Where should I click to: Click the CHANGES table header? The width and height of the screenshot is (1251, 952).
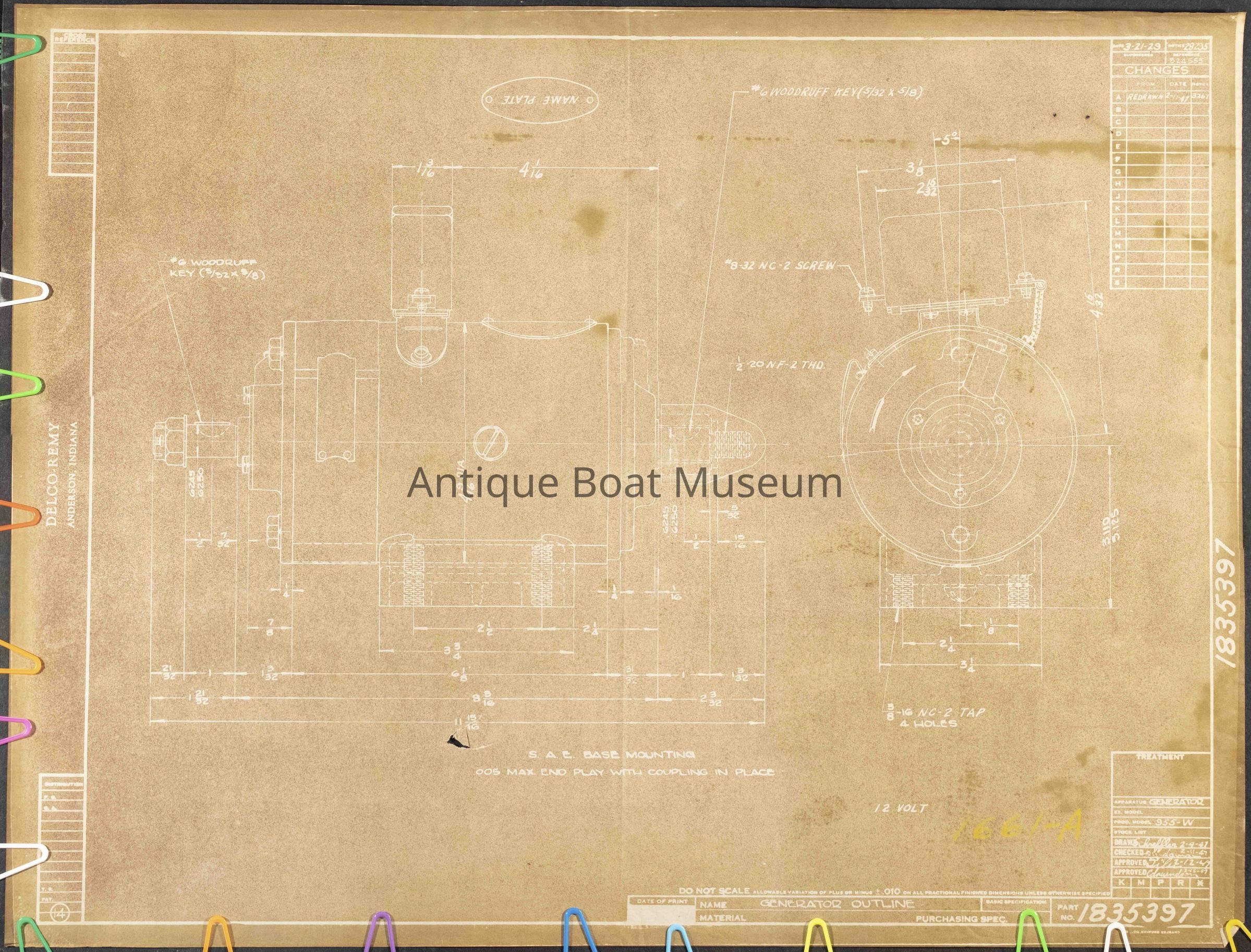1156,71
